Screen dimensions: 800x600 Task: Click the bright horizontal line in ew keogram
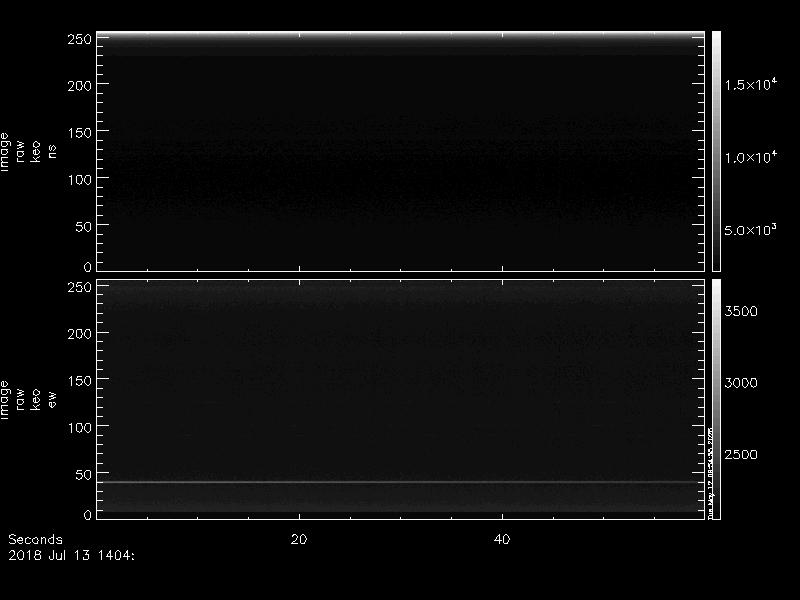pyautogui.click(x=401, y=482)
